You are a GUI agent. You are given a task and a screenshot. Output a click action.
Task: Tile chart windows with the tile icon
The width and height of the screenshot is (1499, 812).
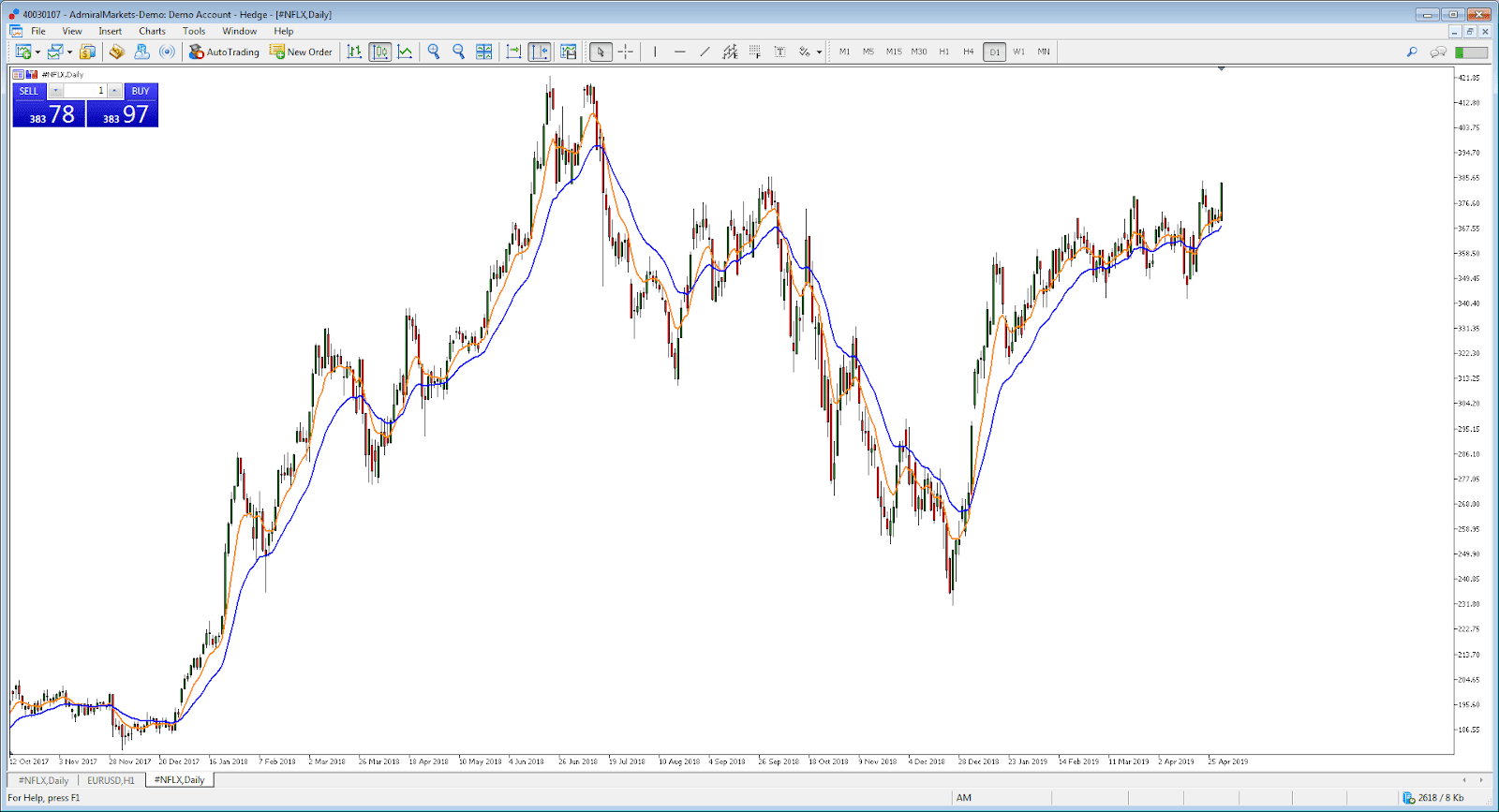pos(484,52)
